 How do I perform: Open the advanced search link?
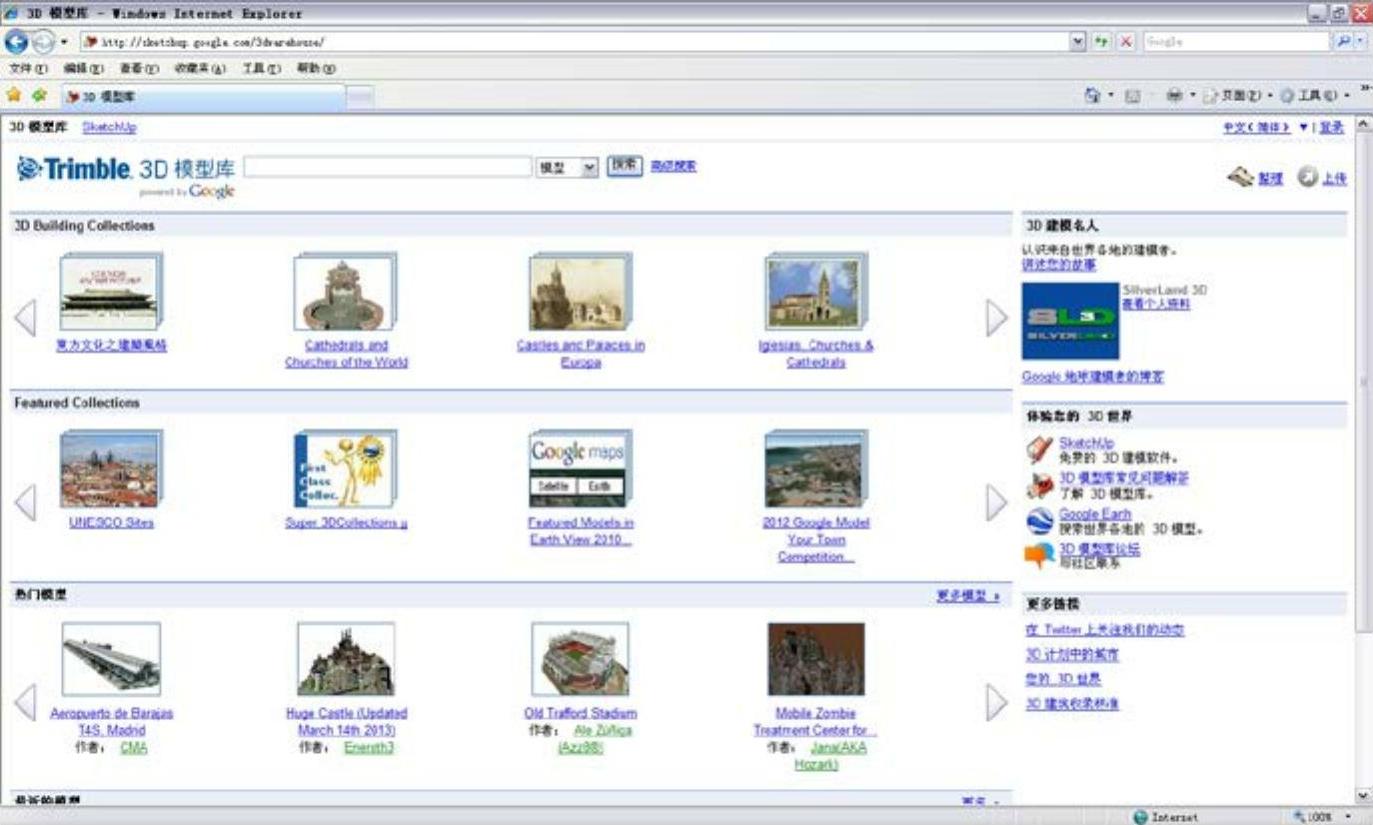tap(673, 167)
